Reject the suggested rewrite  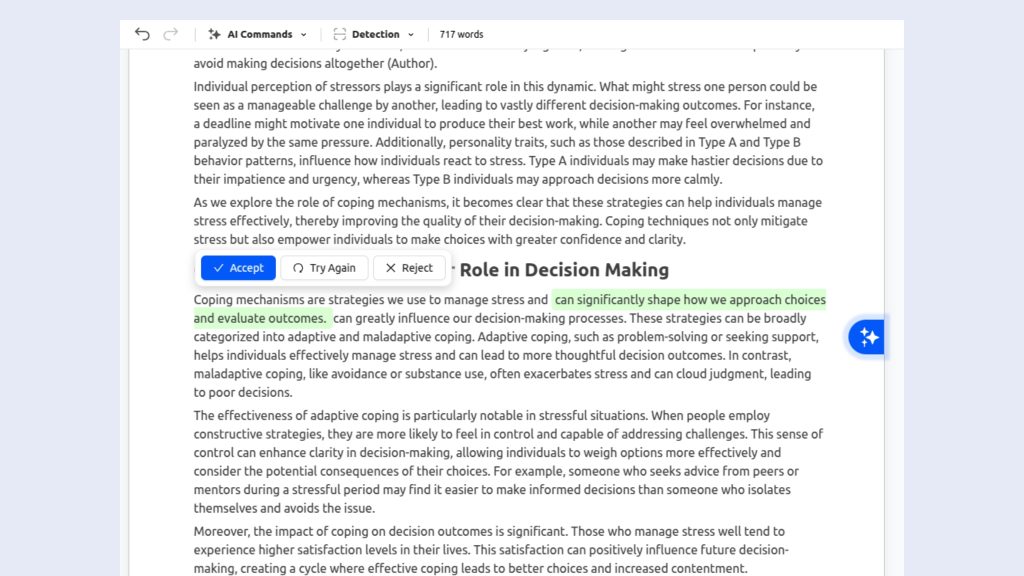408,268
